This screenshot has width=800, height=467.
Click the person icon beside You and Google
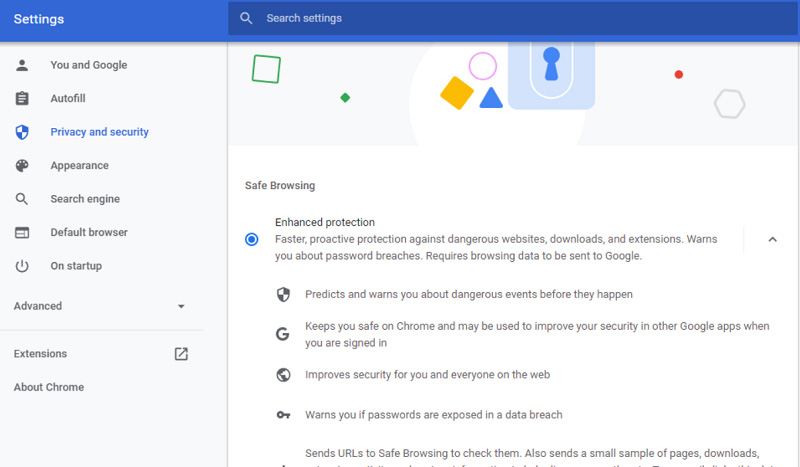coord(22,65)
